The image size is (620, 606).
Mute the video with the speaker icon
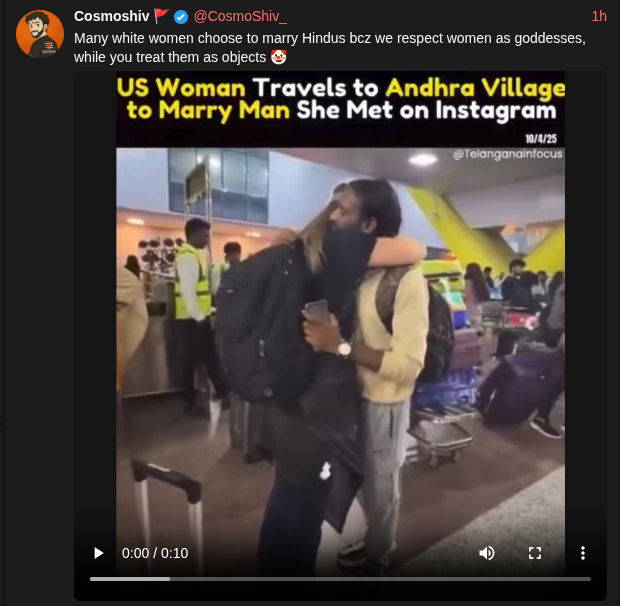(487, 553)
